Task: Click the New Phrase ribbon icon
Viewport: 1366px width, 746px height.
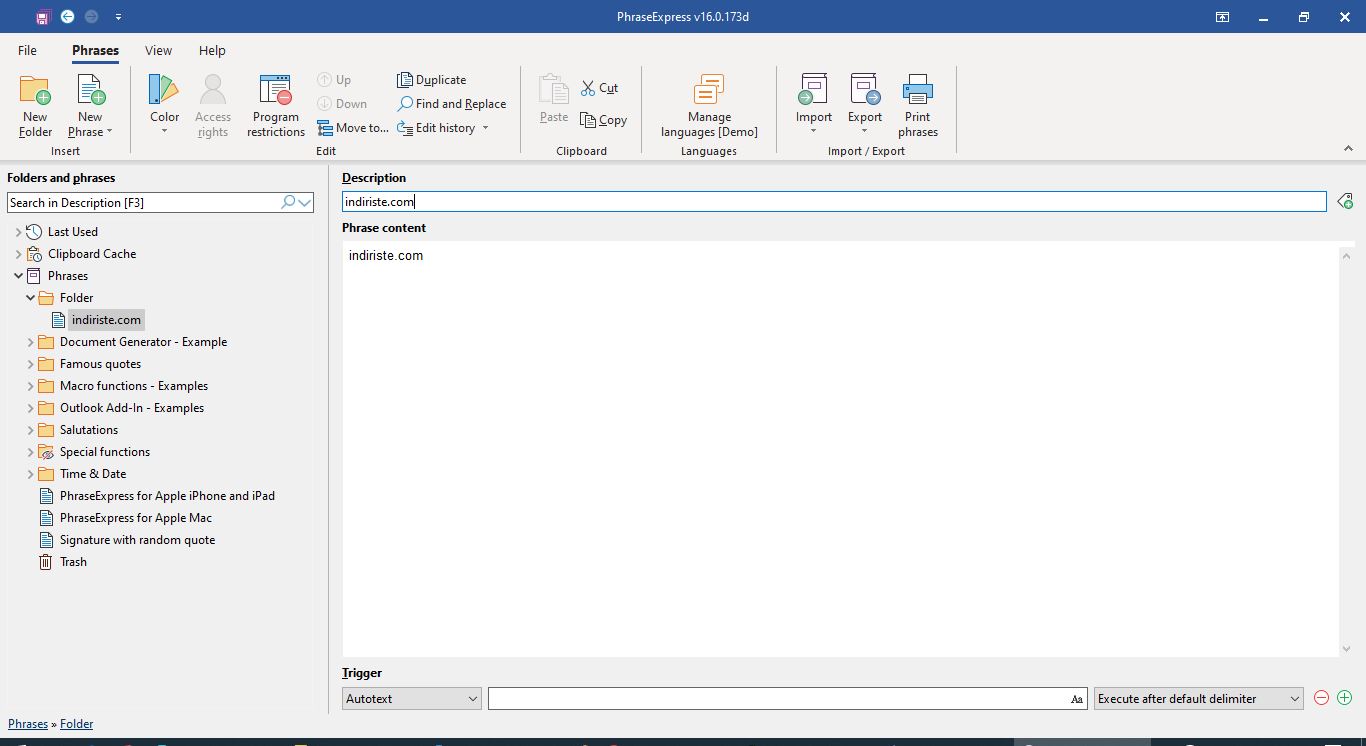Action: (90, 105)
